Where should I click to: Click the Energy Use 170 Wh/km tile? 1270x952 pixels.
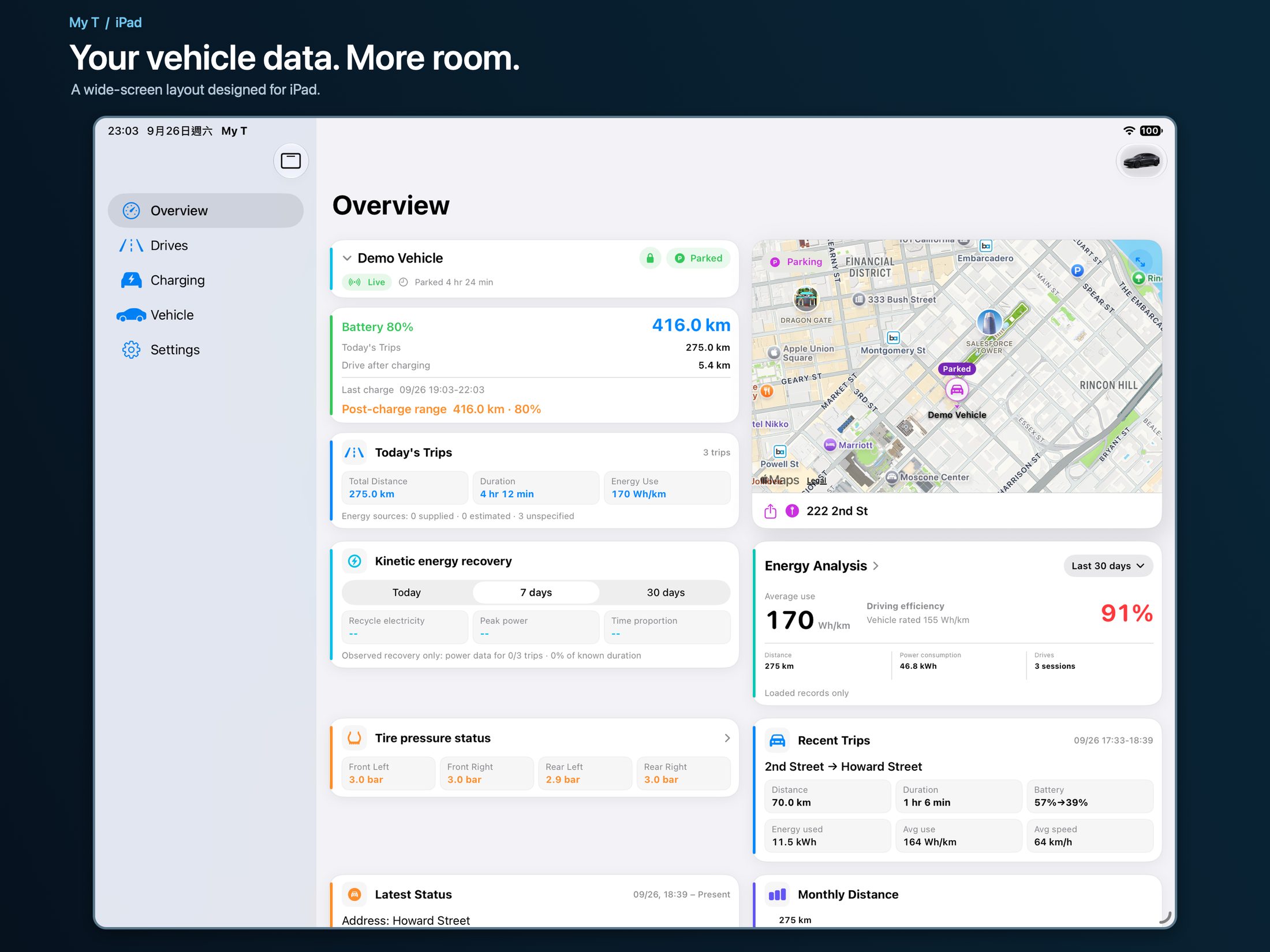[x=667, y=488]
